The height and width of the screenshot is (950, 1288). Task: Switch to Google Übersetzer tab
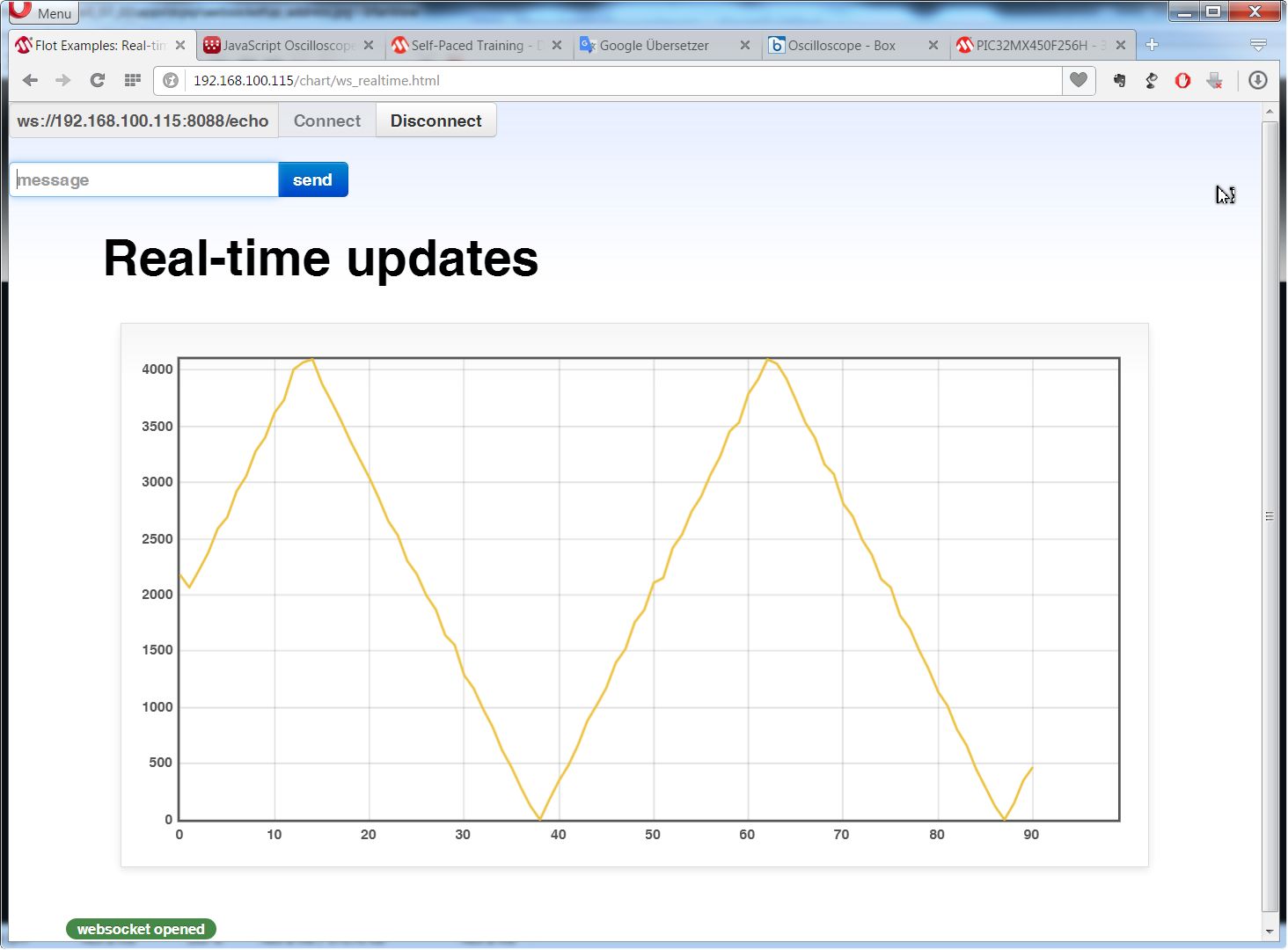point(654,45)
